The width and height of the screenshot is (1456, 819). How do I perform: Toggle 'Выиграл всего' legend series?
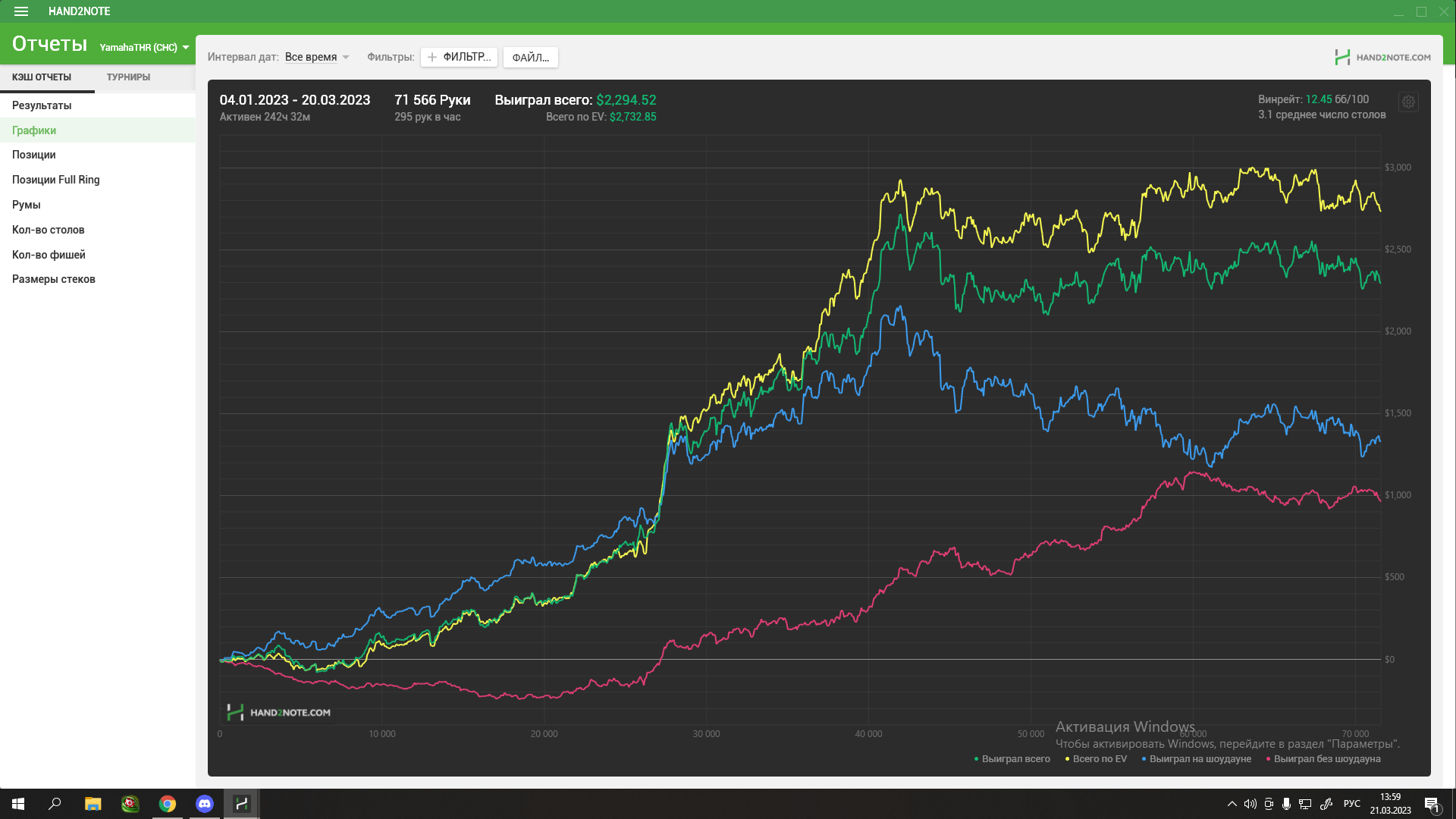(1015, 759)
